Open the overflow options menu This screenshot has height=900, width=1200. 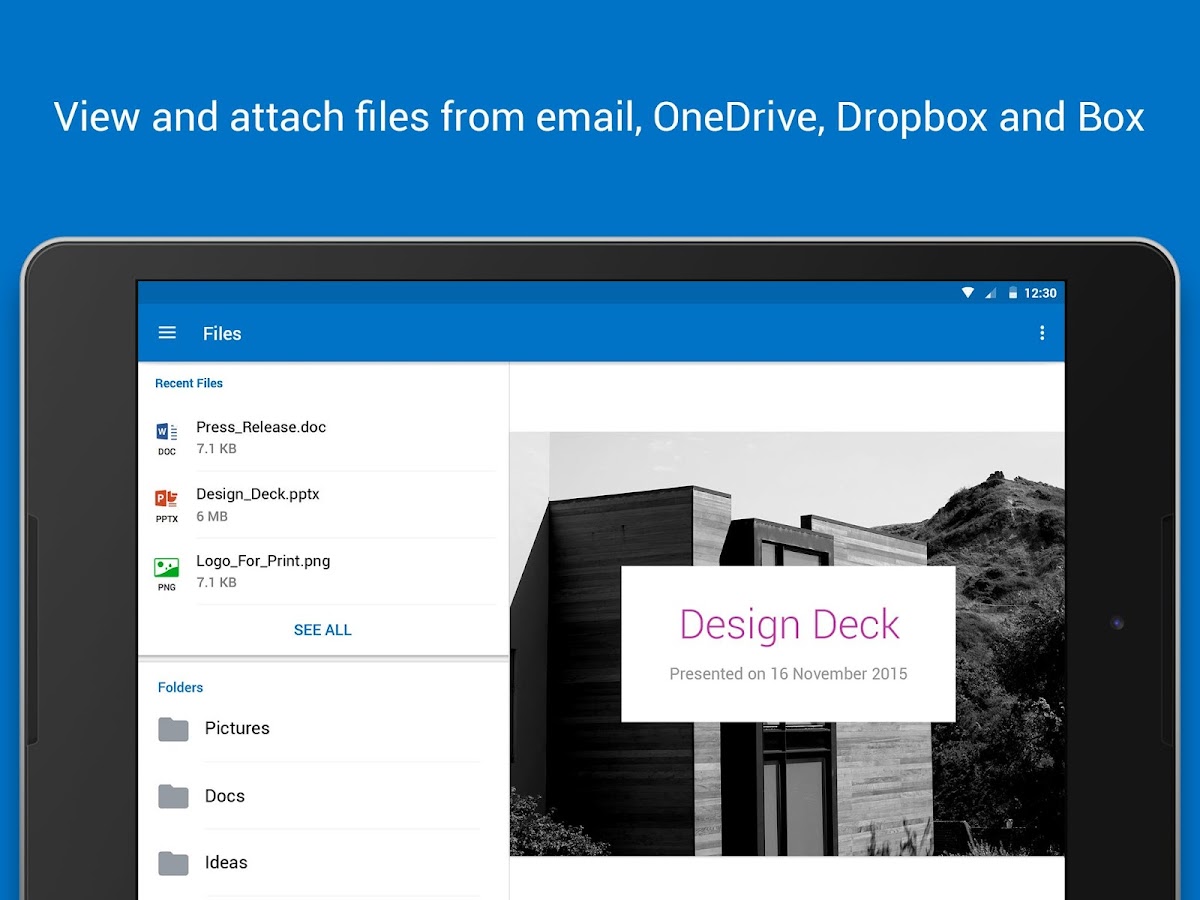(x=1042, y=332)
